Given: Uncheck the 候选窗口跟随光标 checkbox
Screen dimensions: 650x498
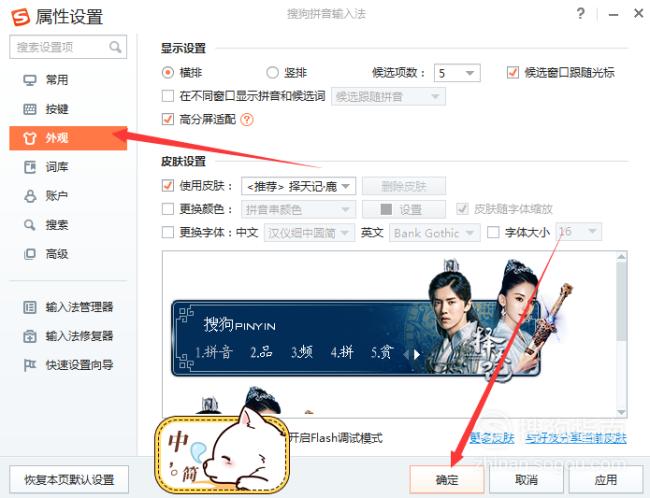Looking at the screenshot, I should pos(512,73).
